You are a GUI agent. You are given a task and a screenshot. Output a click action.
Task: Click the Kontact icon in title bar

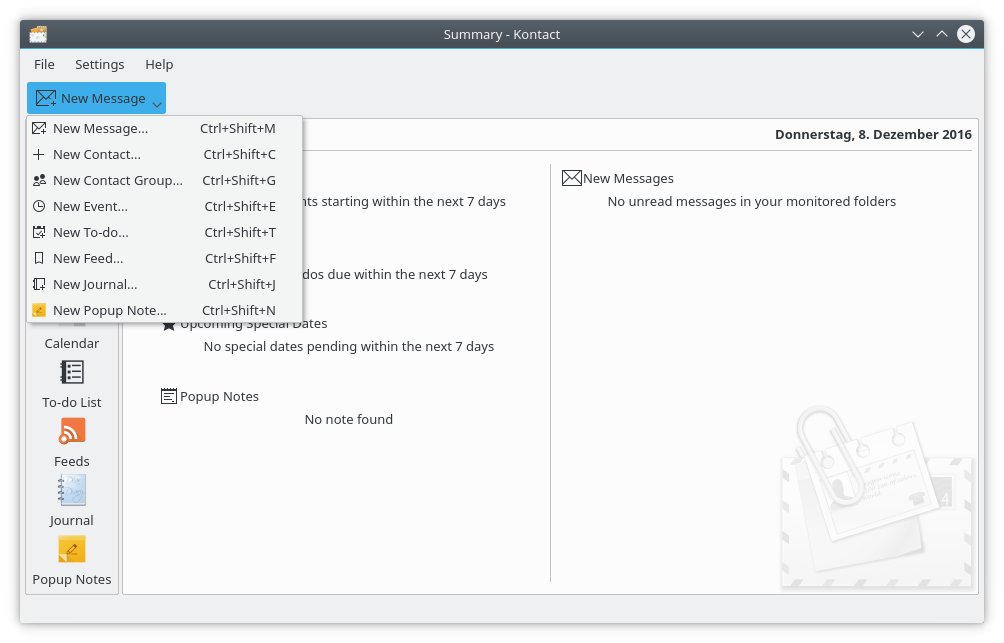[x=38, y=34]
